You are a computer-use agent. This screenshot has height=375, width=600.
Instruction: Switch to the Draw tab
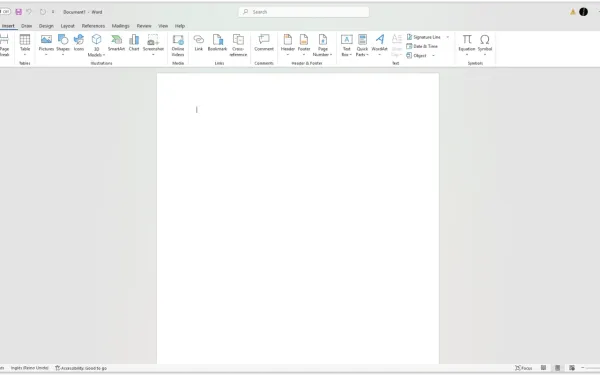pyautogui.click(x=26, y=26)
